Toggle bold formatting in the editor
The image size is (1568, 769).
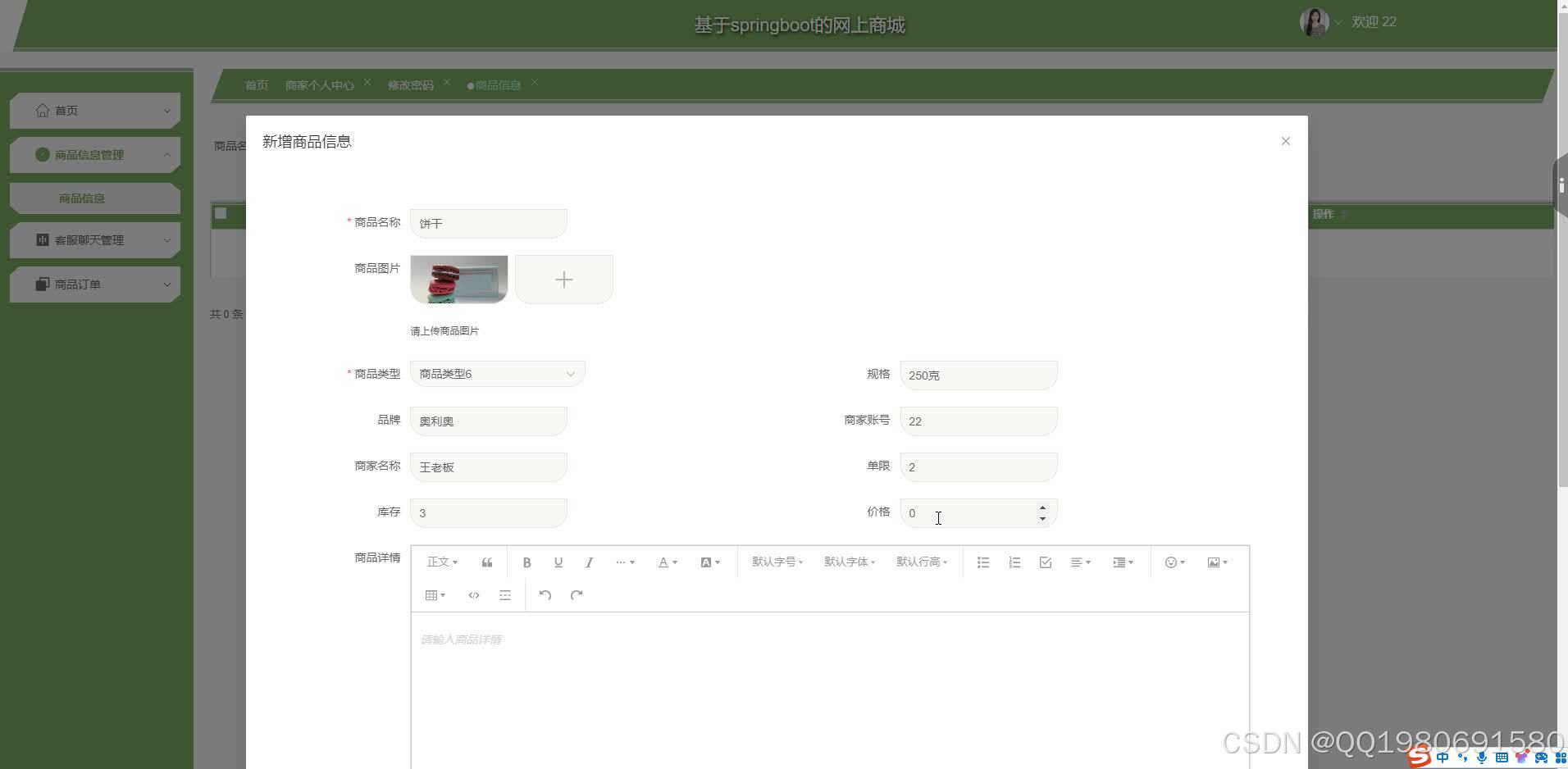(x=526, y=562)
